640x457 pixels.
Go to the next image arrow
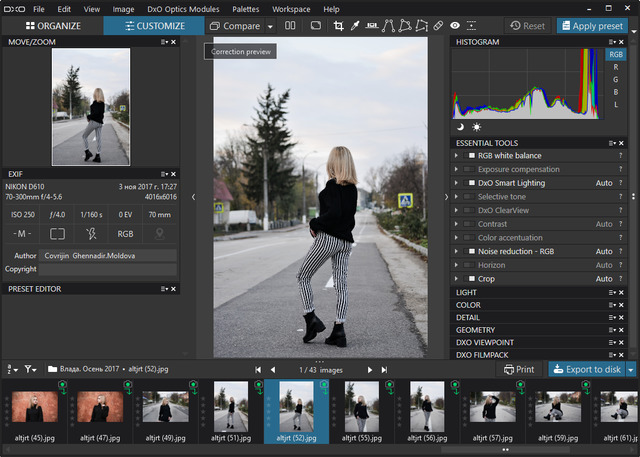[x=370, y=369]
